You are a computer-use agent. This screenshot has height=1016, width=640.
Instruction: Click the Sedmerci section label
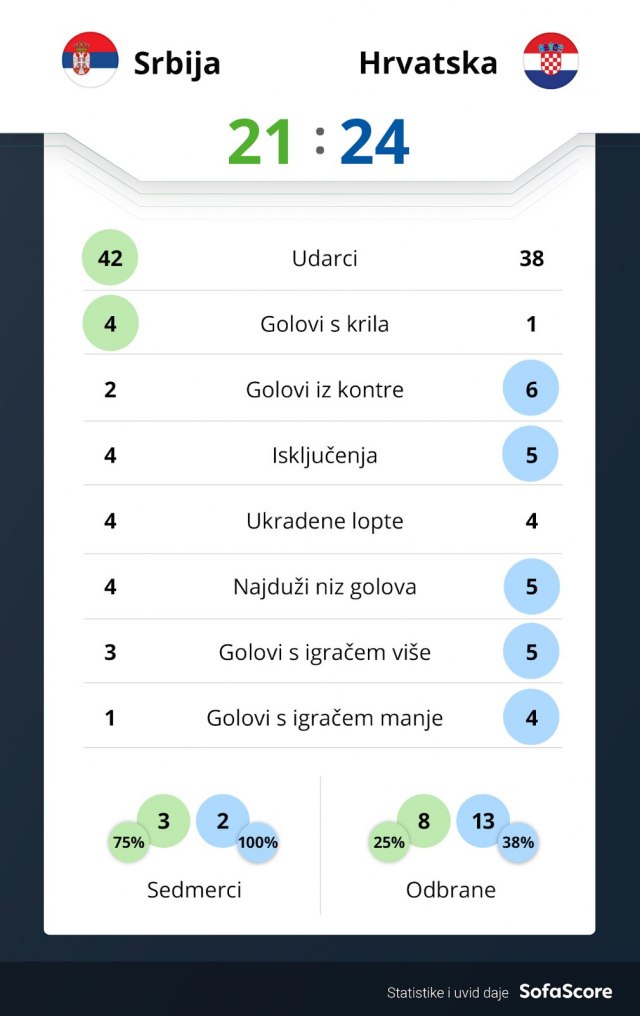[x=194, y=890]
